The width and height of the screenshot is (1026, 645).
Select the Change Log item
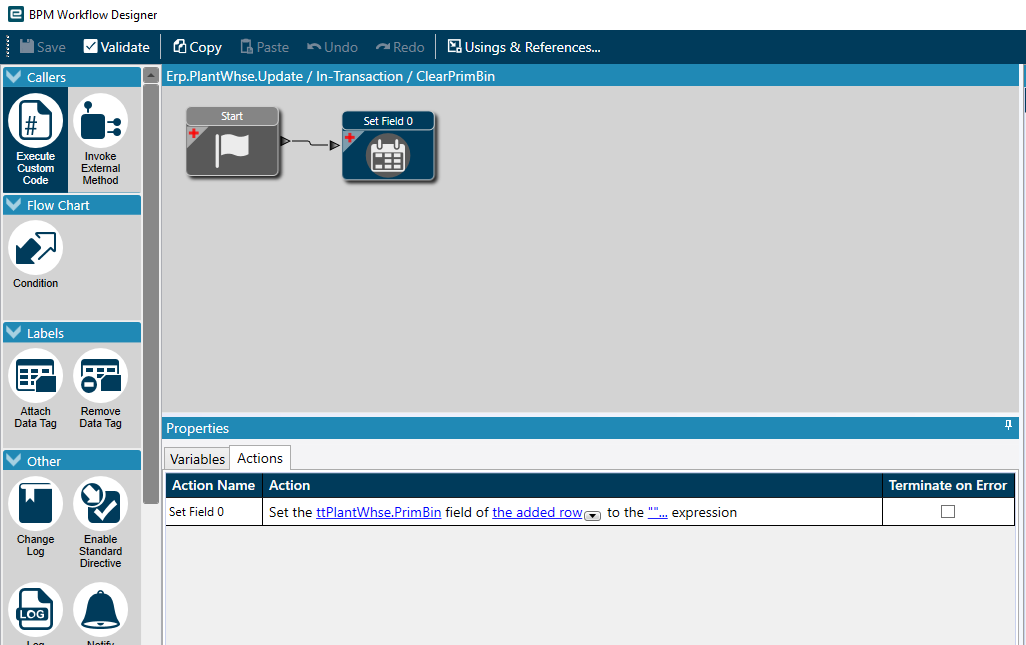35,517
